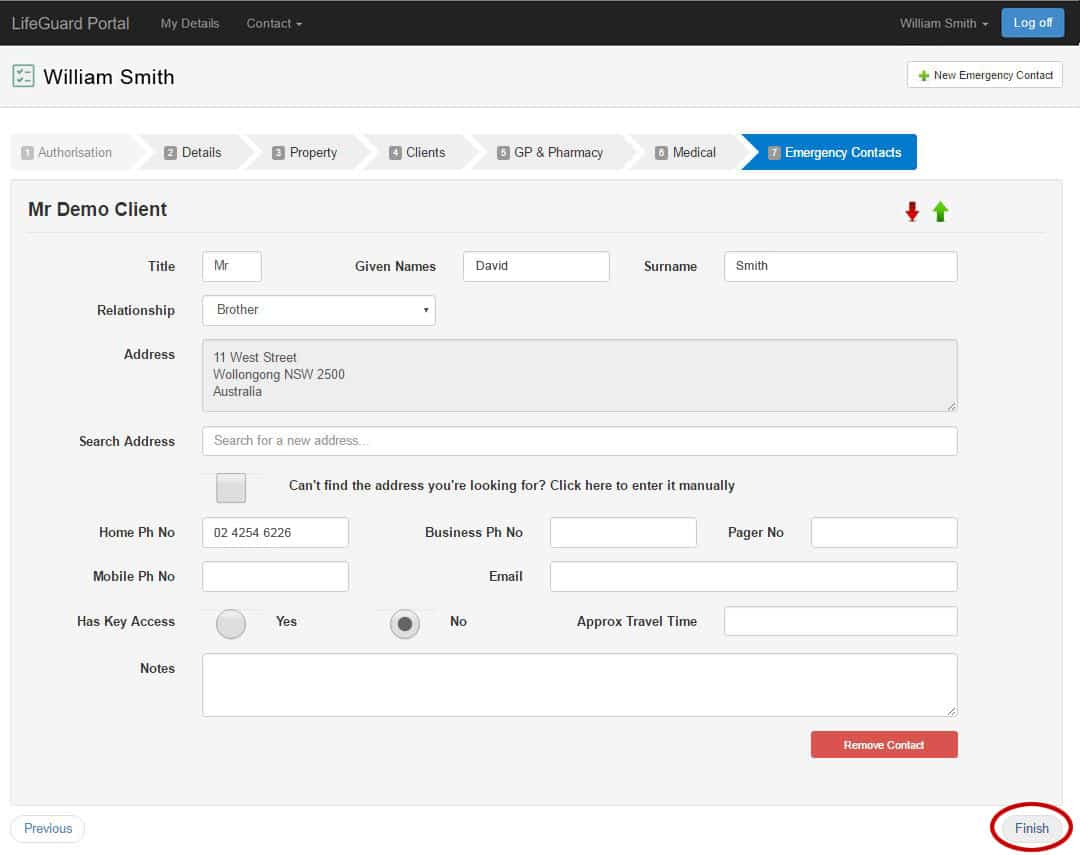The height and width of the screenshot is (855, 1080).
Task: Tick the enter address manually checkbox
Action: [231, 487]
